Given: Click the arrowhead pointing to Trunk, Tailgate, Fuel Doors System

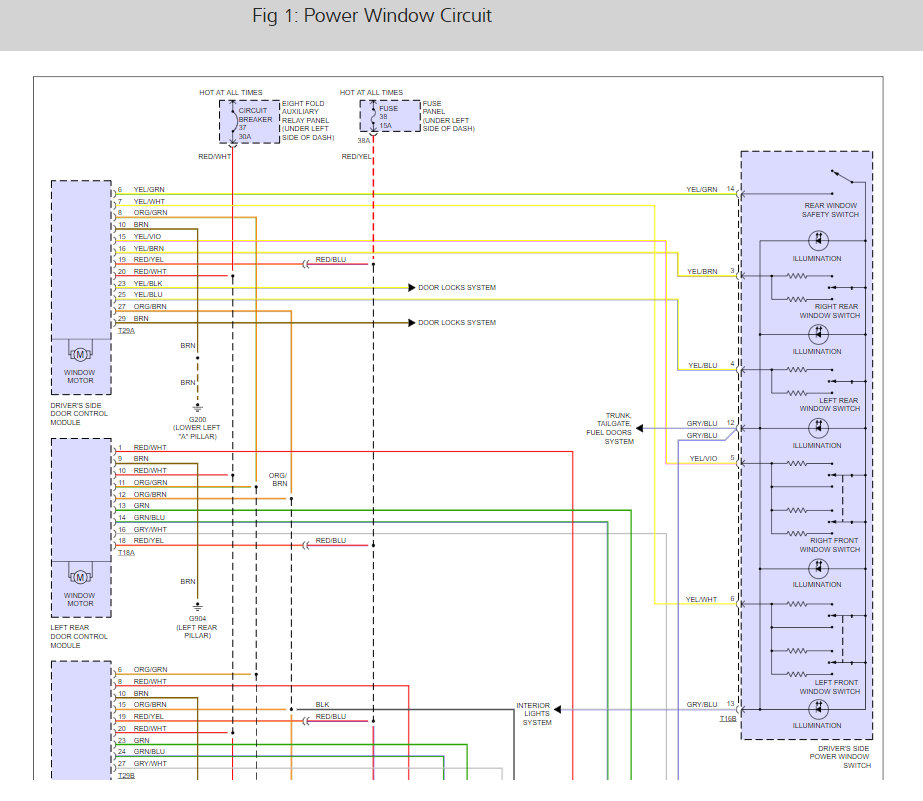Looking at the screenshot, I should [x=640, y=428].
